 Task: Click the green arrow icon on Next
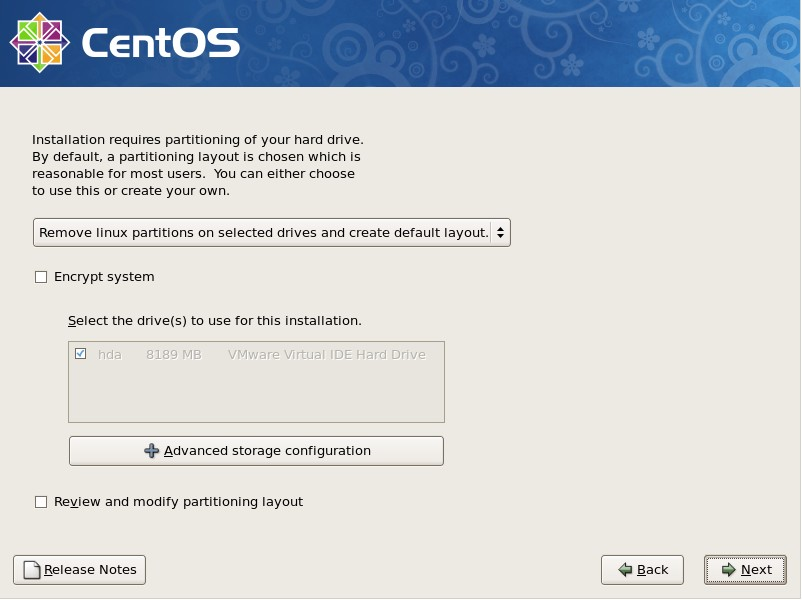click(728, 570)
